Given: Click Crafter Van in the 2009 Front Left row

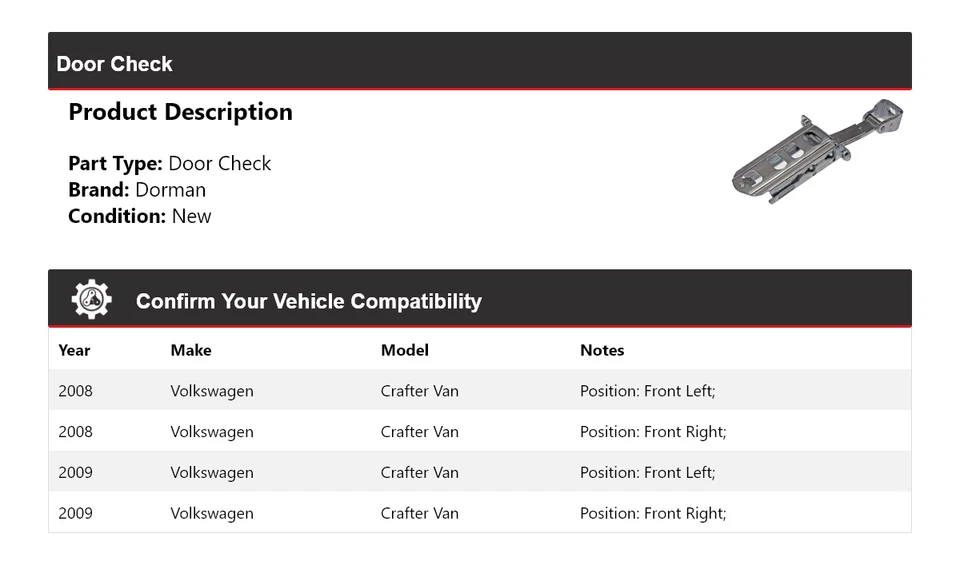Looking at the screenshot, I should point(420,472).
